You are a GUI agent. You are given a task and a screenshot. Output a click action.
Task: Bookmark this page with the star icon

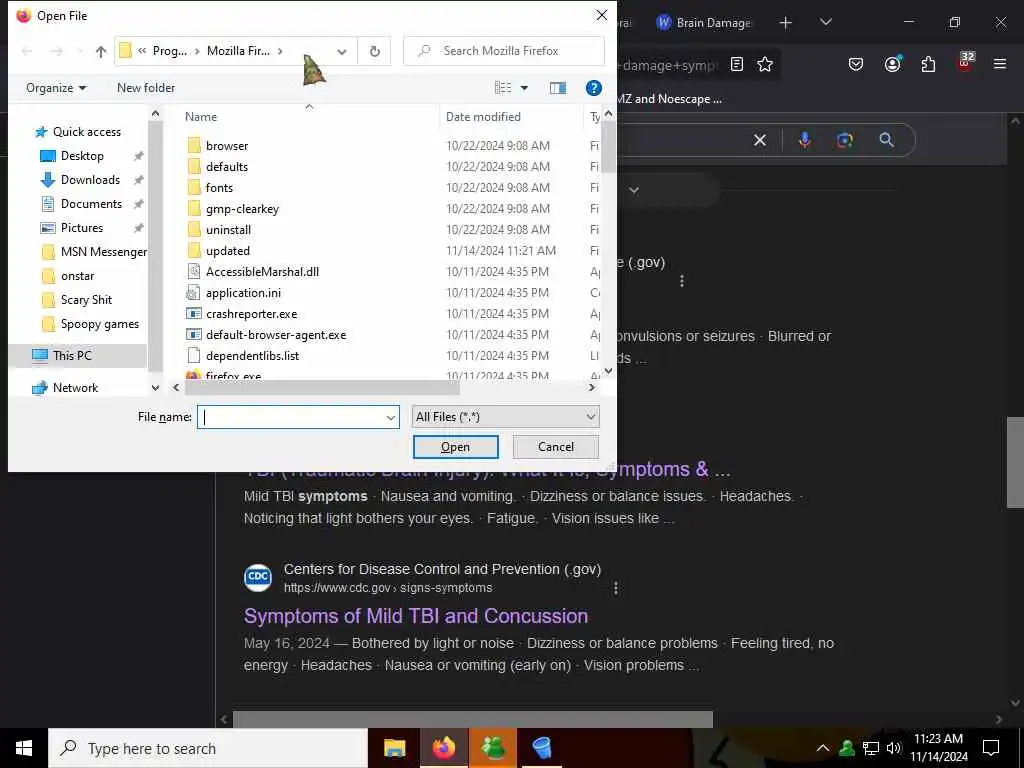pos(765,65)
